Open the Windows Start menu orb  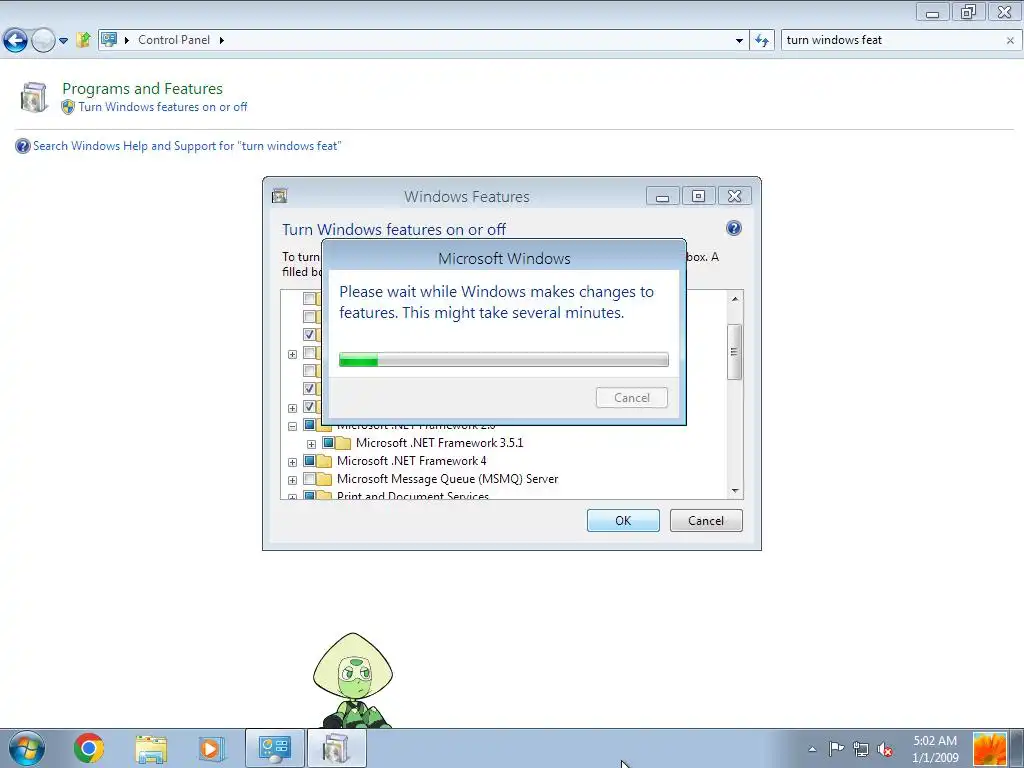[x=27, y=748]
